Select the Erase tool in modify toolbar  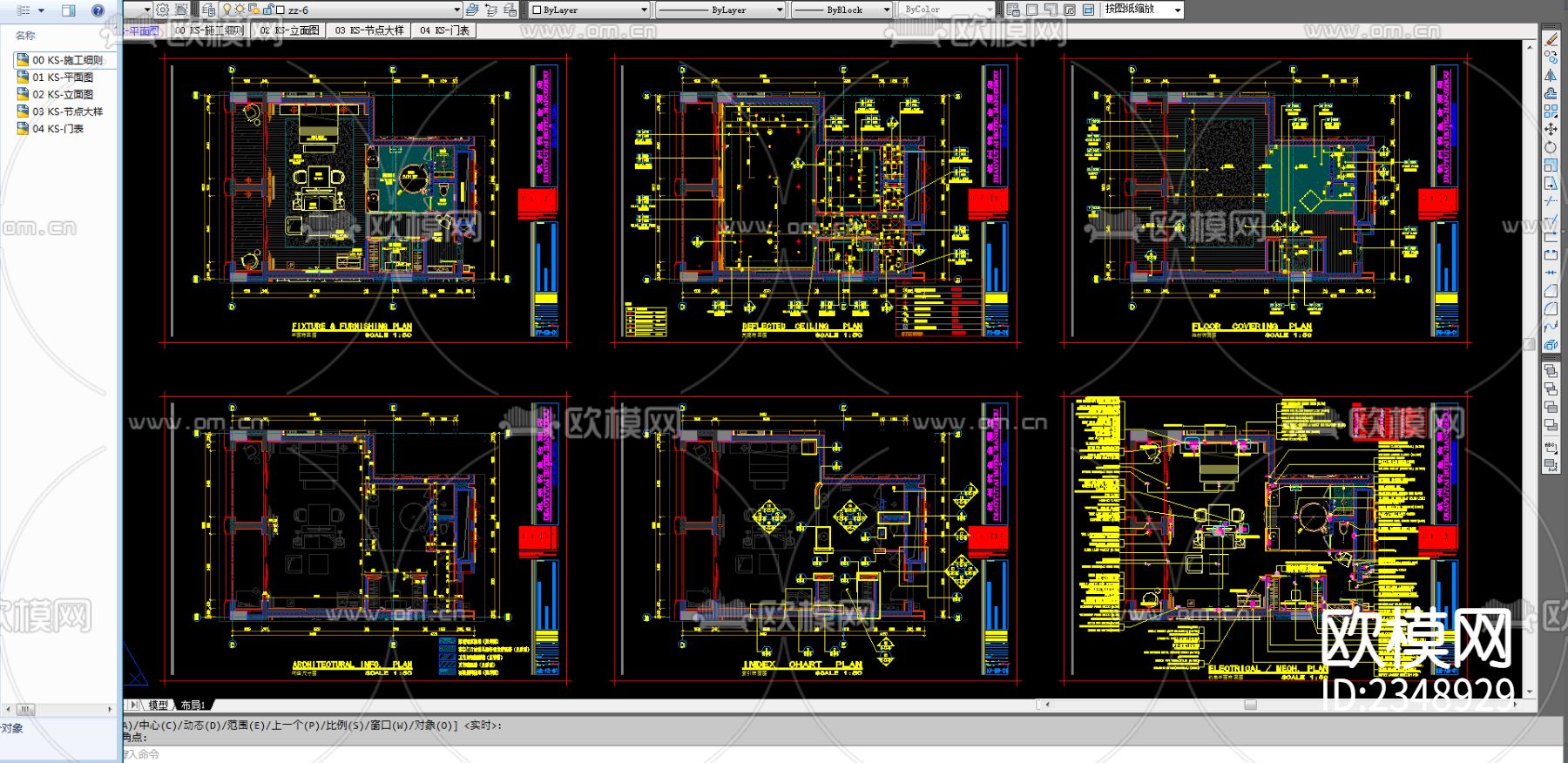tap(1551, 39)
